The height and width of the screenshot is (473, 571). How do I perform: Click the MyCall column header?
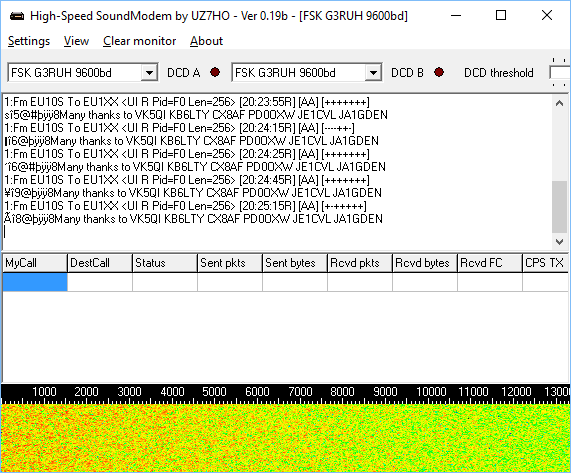point(35,263)
